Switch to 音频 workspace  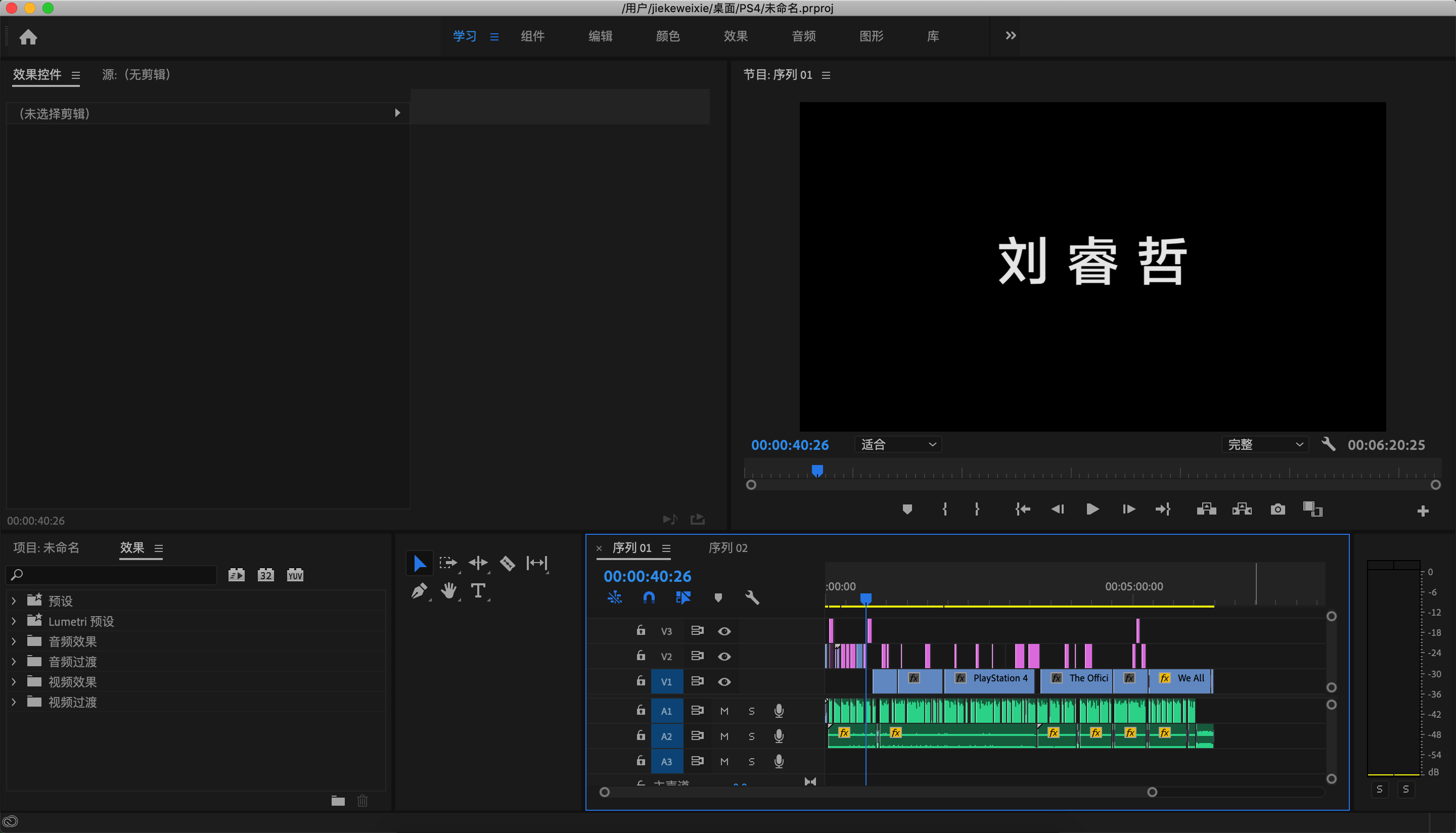click(803, 36)
